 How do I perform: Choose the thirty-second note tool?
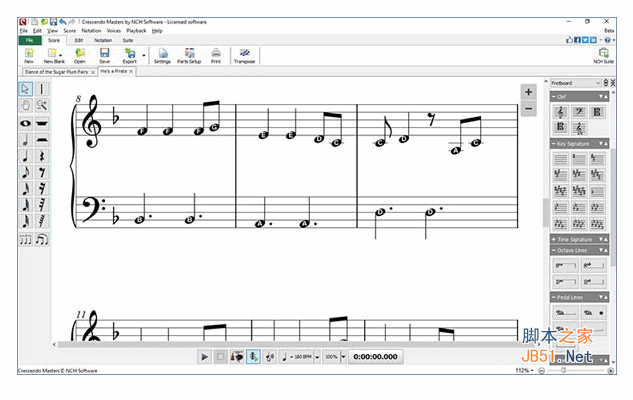click(25, 205)
